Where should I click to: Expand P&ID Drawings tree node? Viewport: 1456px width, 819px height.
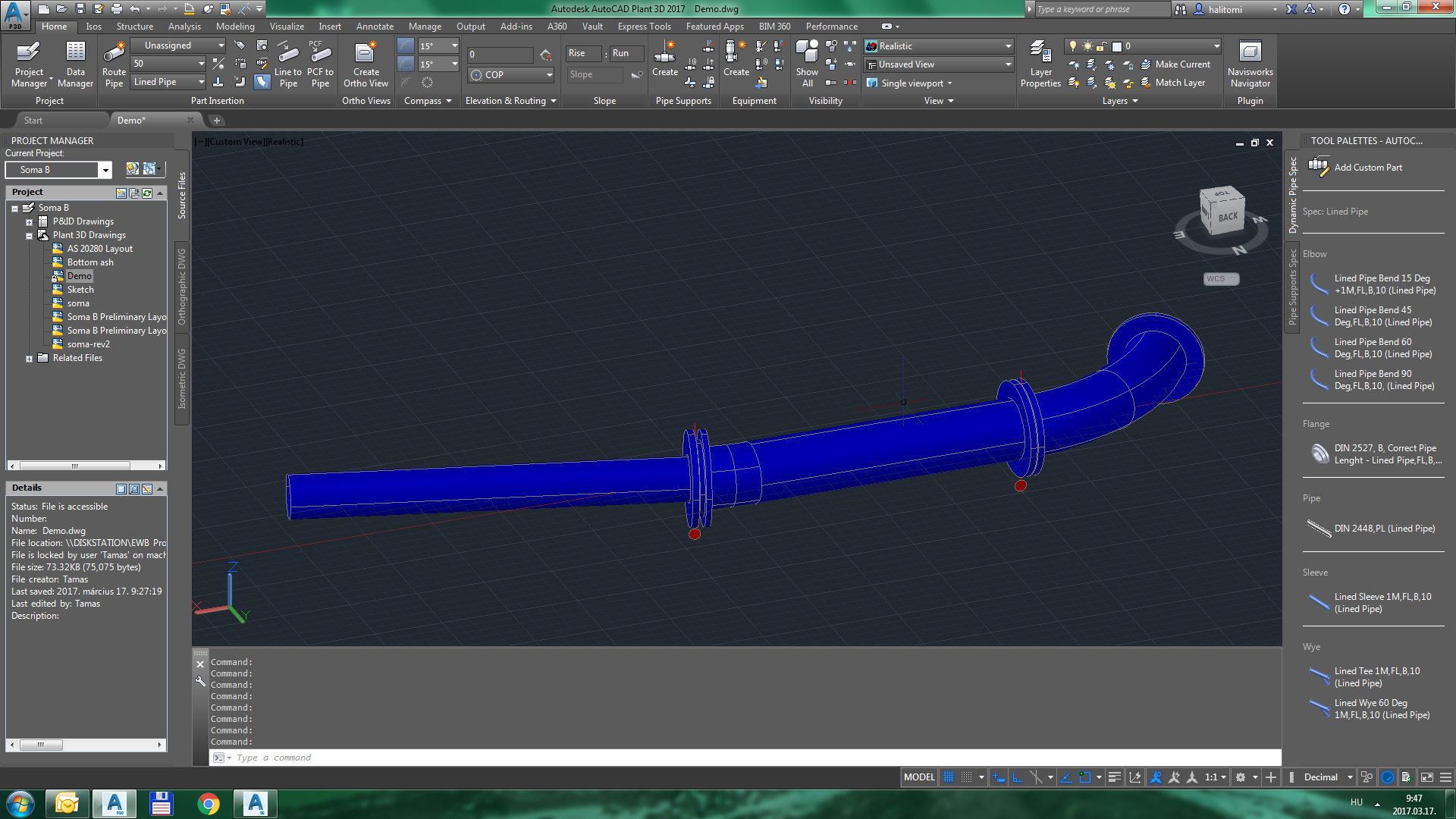pyautogui.click(x=29, y=222)
